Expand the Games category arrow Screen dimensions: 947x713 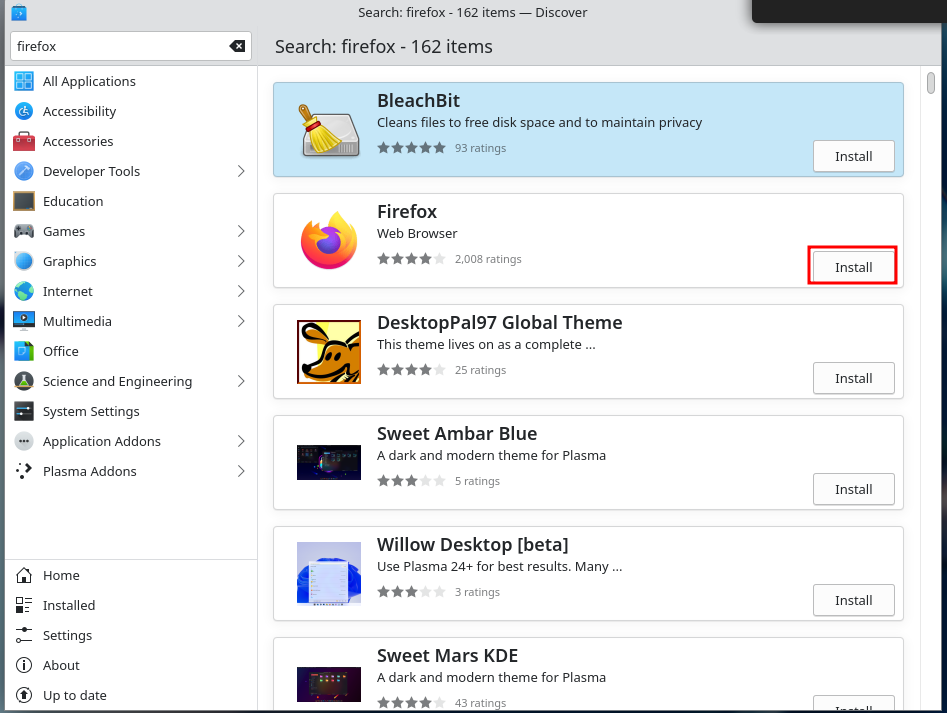click(x=241, y=231)
